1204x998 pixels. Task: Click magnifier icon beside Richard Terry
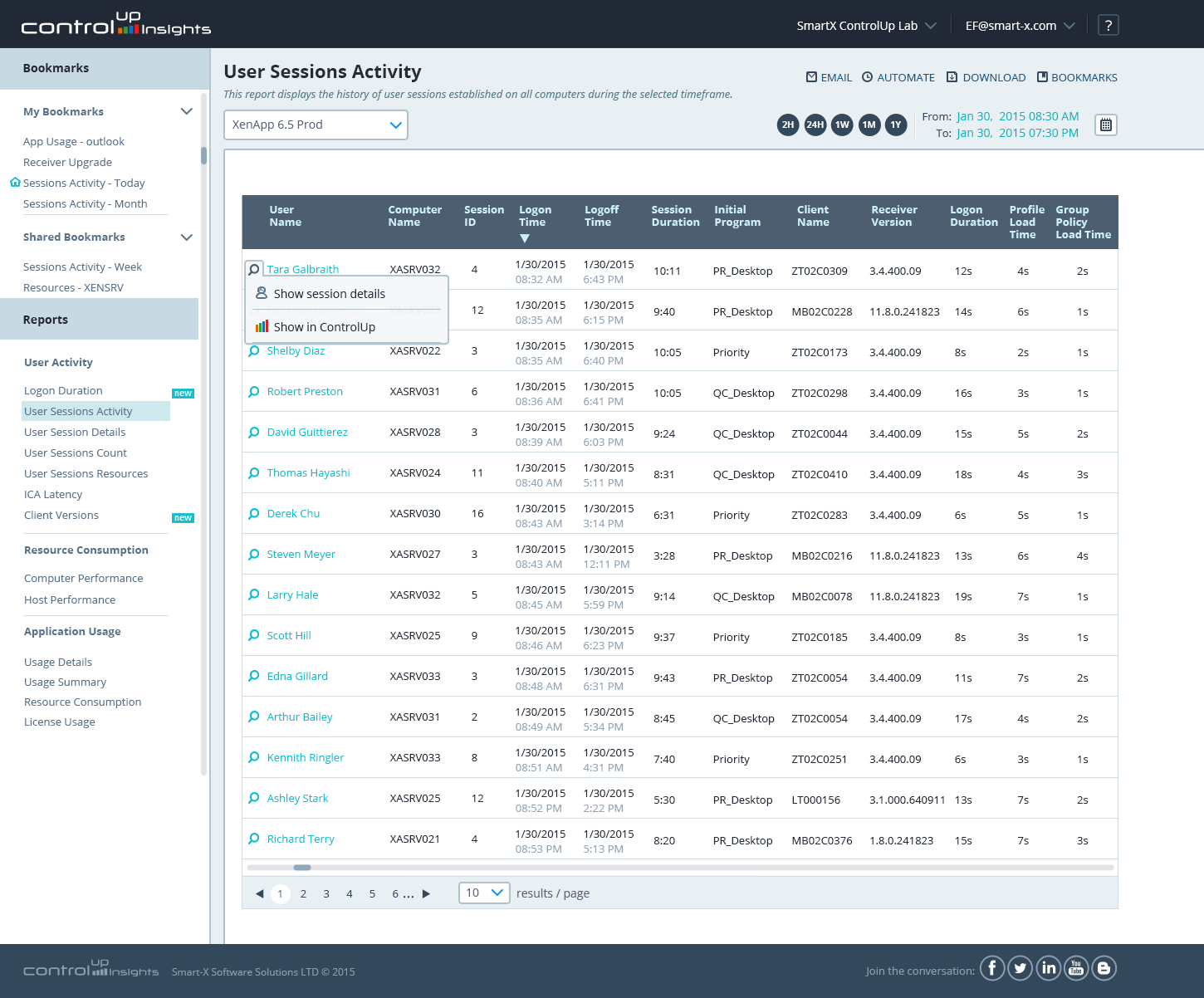(x=254, y=839)
